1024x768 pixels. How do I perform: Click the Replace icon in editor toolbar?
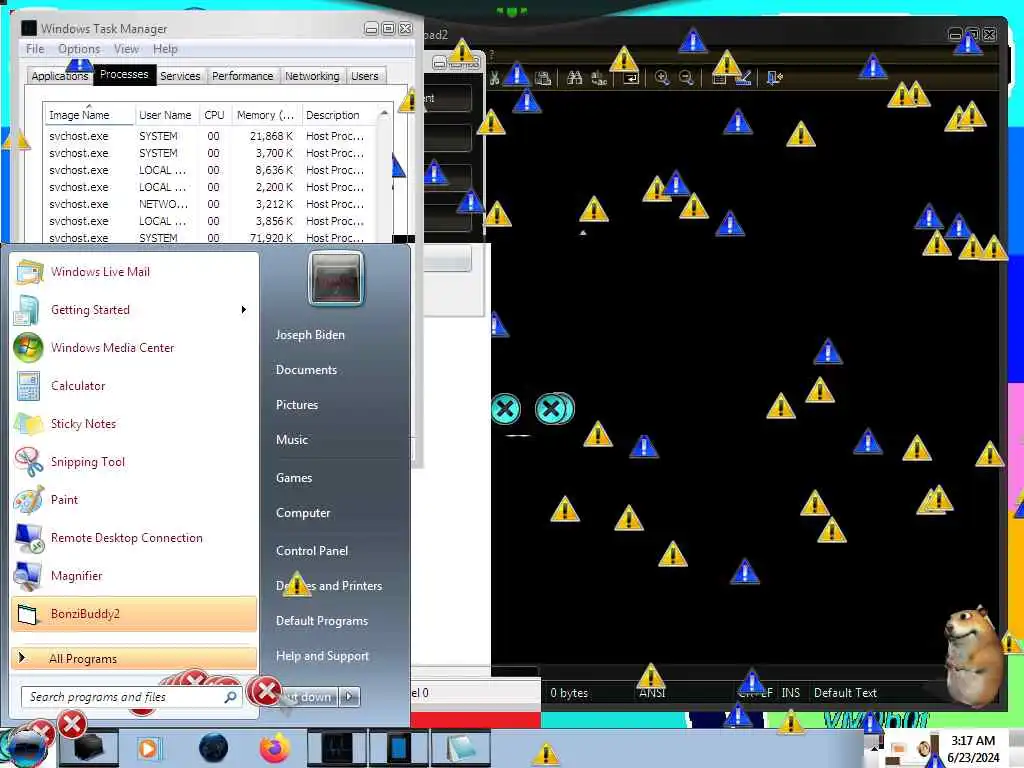(599, 78)
